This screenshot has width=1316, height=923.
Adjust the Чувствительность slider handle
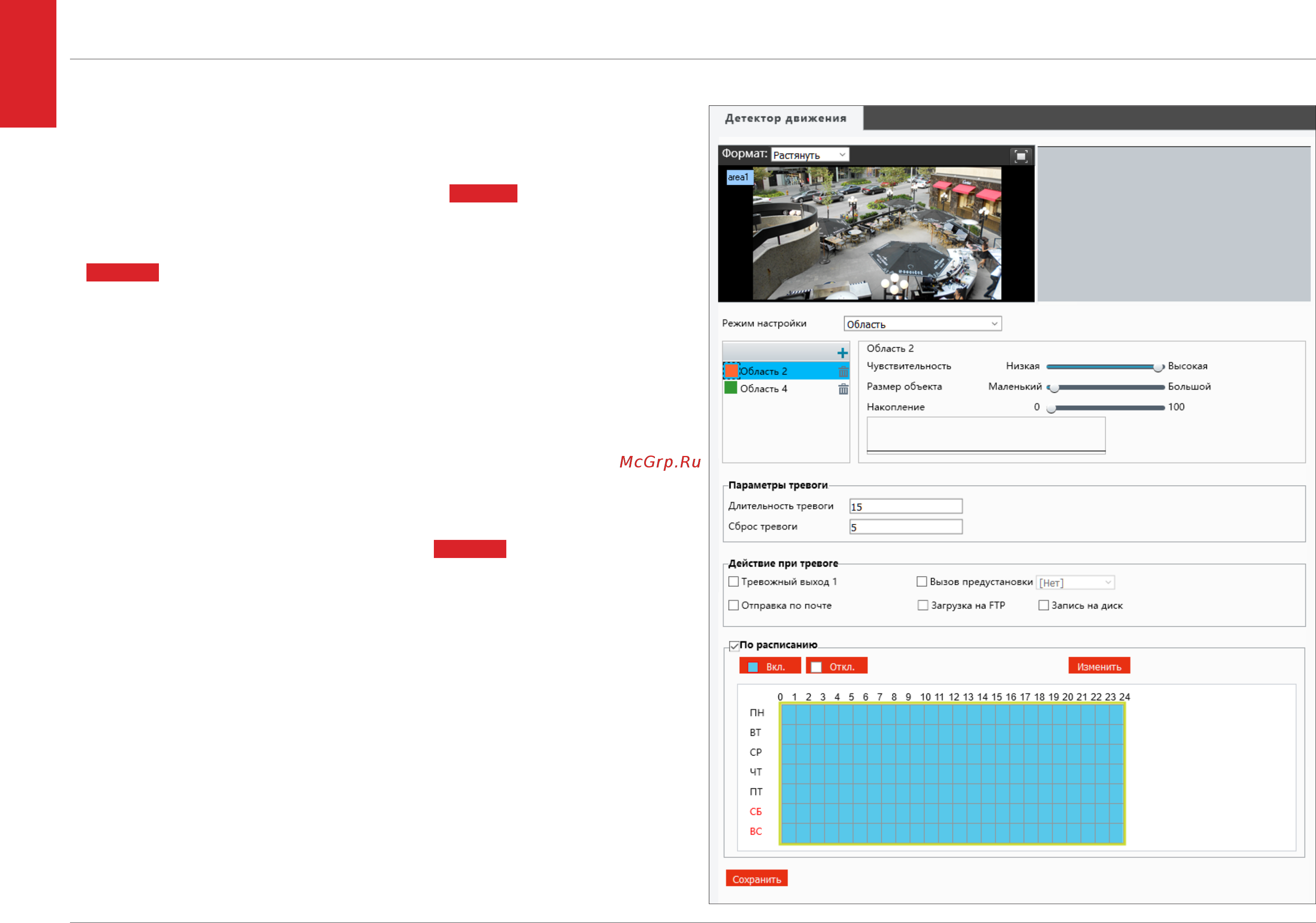1158,367
